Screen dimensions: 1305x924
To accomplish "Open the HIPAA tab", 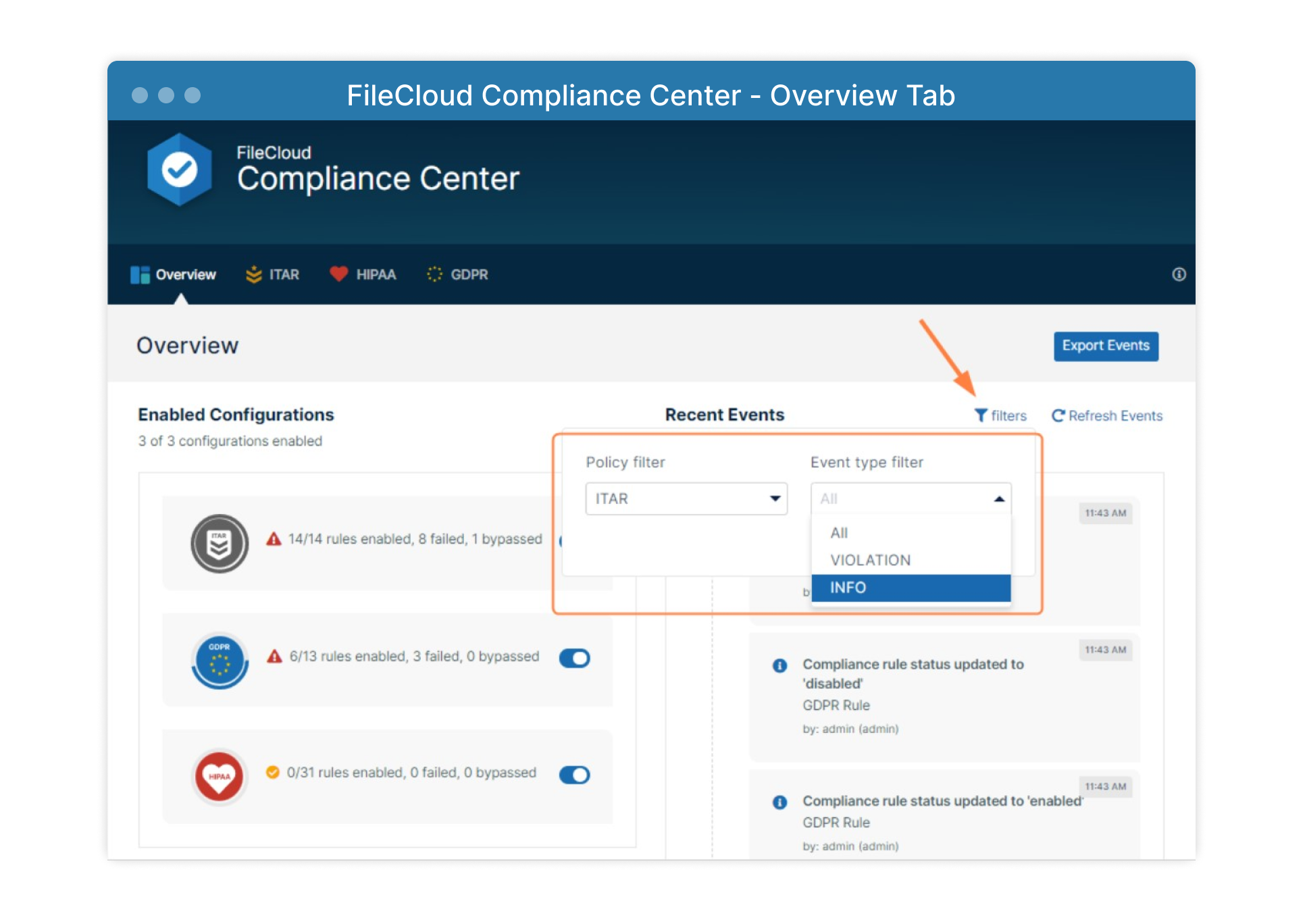I will (x=363, y=275).
